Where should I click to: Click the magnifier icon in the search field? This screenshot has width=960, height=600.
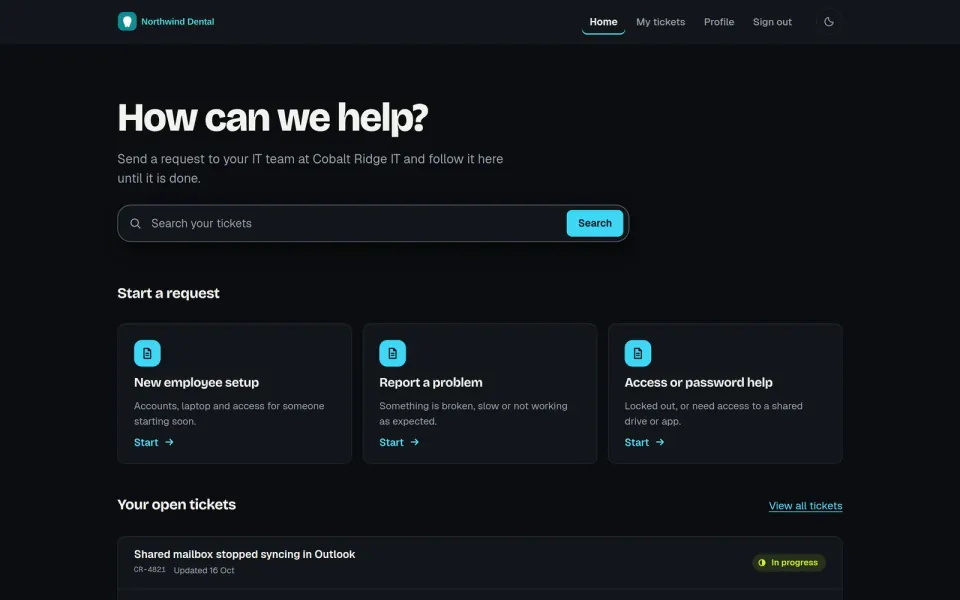click(x=135, y=223)
